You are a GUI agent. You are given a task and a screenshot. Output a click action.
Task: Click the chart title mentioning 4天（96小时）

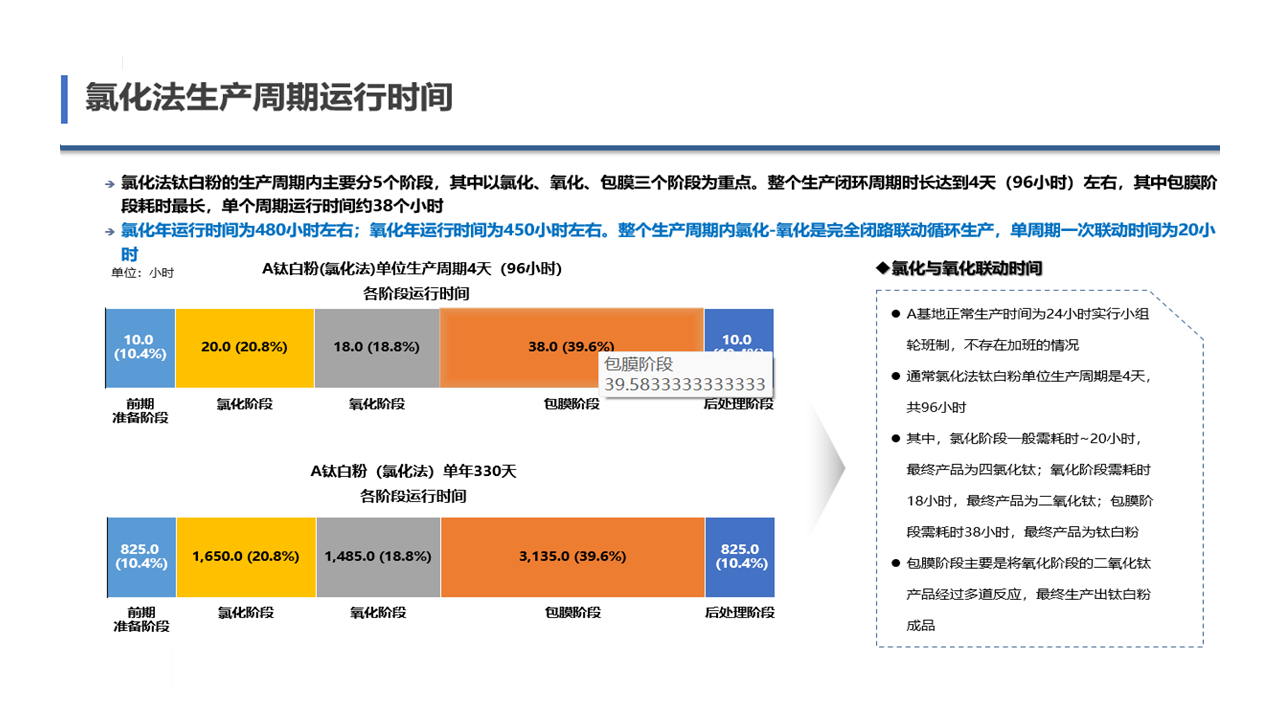pyautogui.click(x=413, y=269)
